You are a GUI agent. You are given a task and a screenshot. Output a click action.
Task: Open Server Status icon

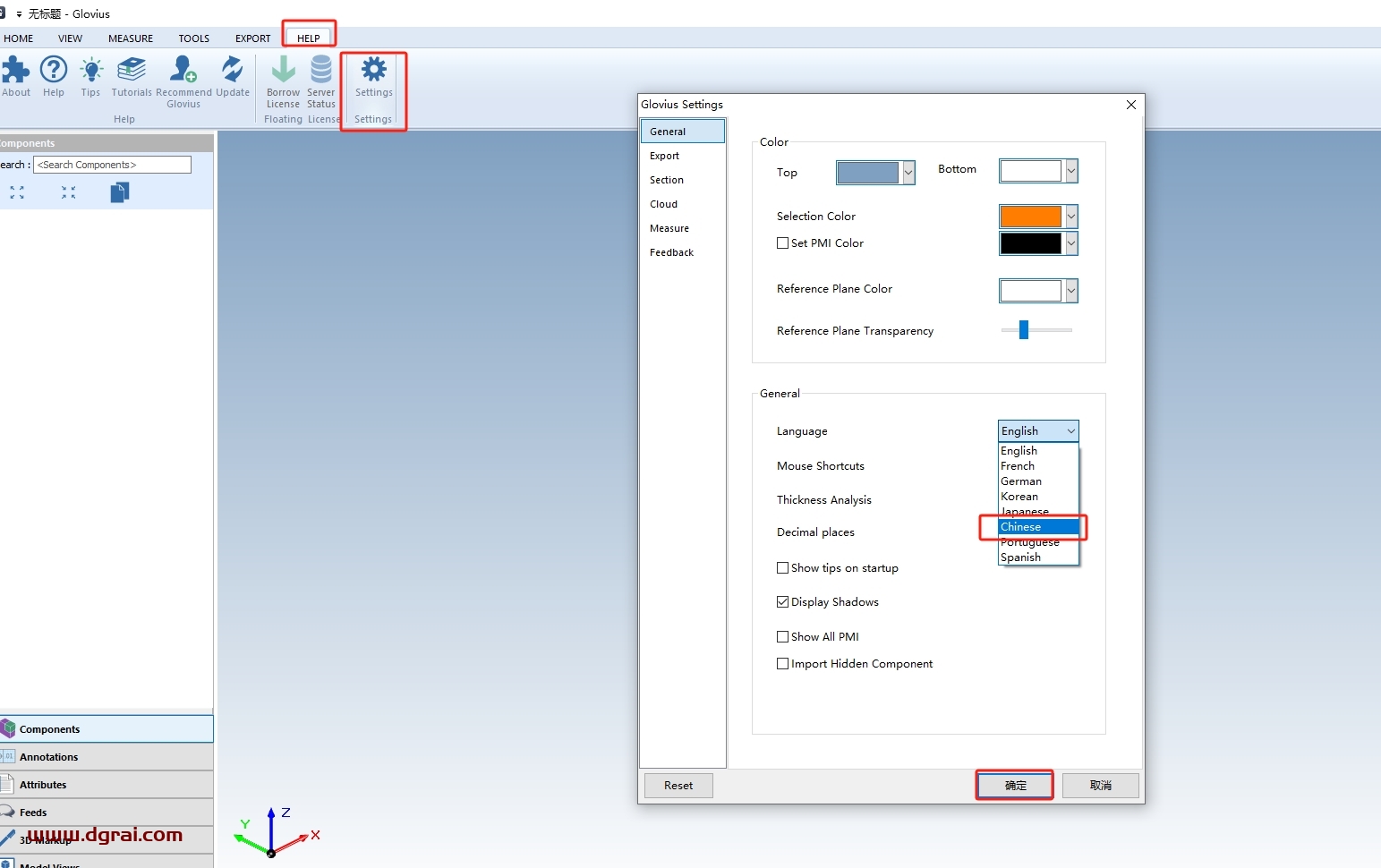pos(321,81)
